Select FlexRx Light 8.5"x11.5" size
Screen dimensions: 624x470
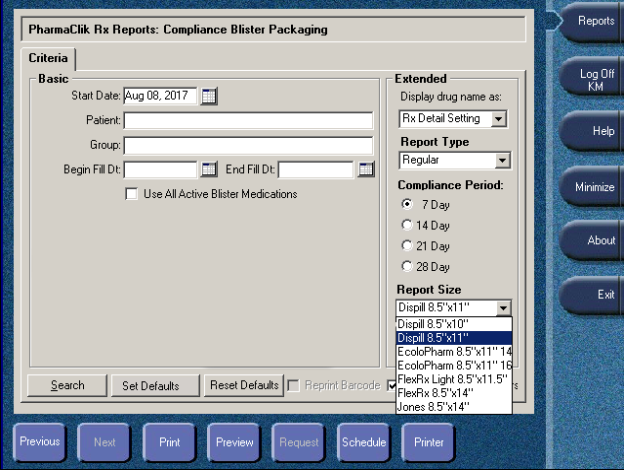[454, 379]
